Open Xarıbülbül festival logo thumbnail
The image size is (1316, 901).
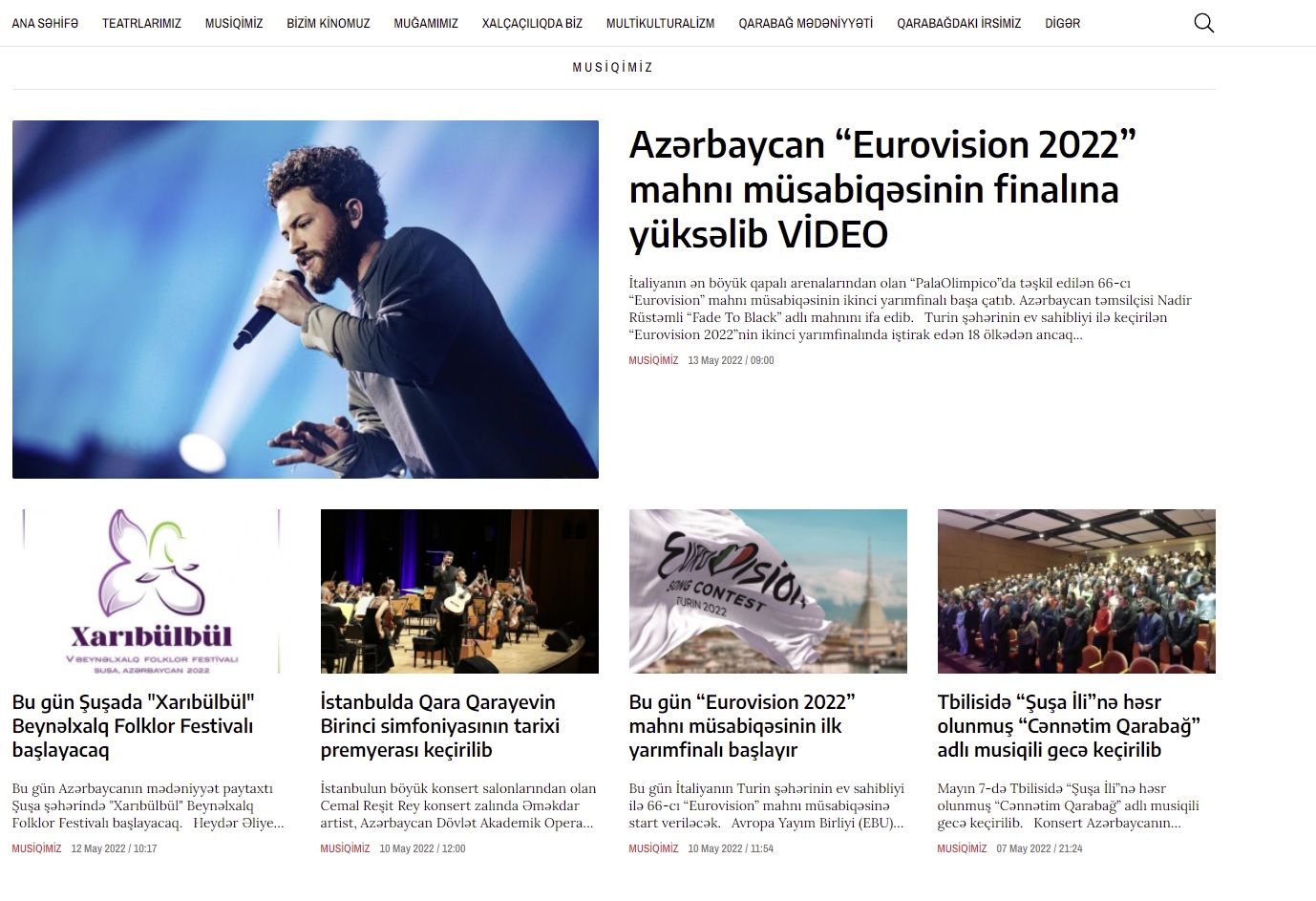click(x=151, y=591)
